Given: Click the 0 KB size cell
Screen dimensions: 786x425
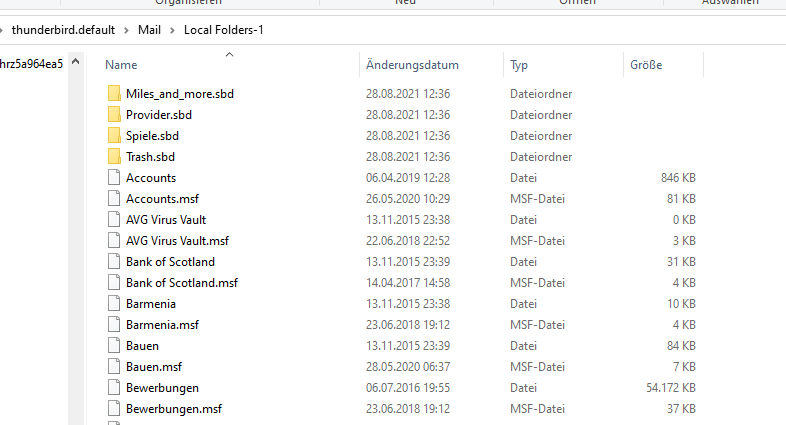Looking at the screenshot, I should pyautogui.click(x=684, y=220).
